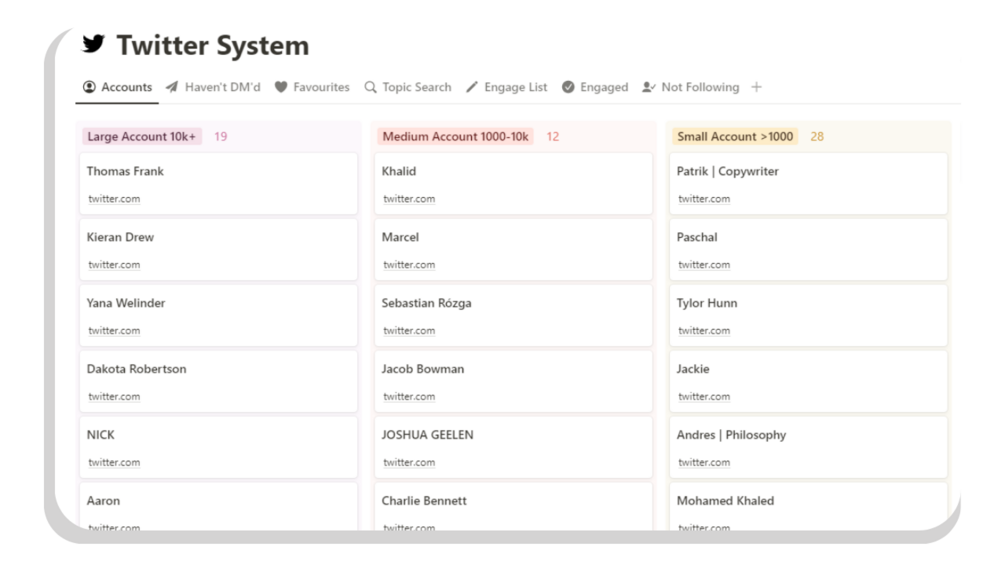Open the Dakota Robertson card
The height and width of the screenshot is (565, 1005).
click(219, 382)
